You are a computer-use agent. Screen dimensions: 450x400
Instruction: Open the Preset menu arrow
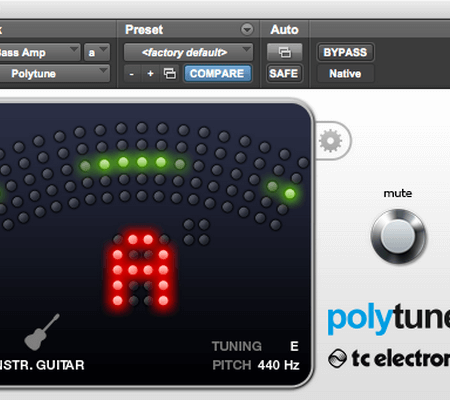247,30
